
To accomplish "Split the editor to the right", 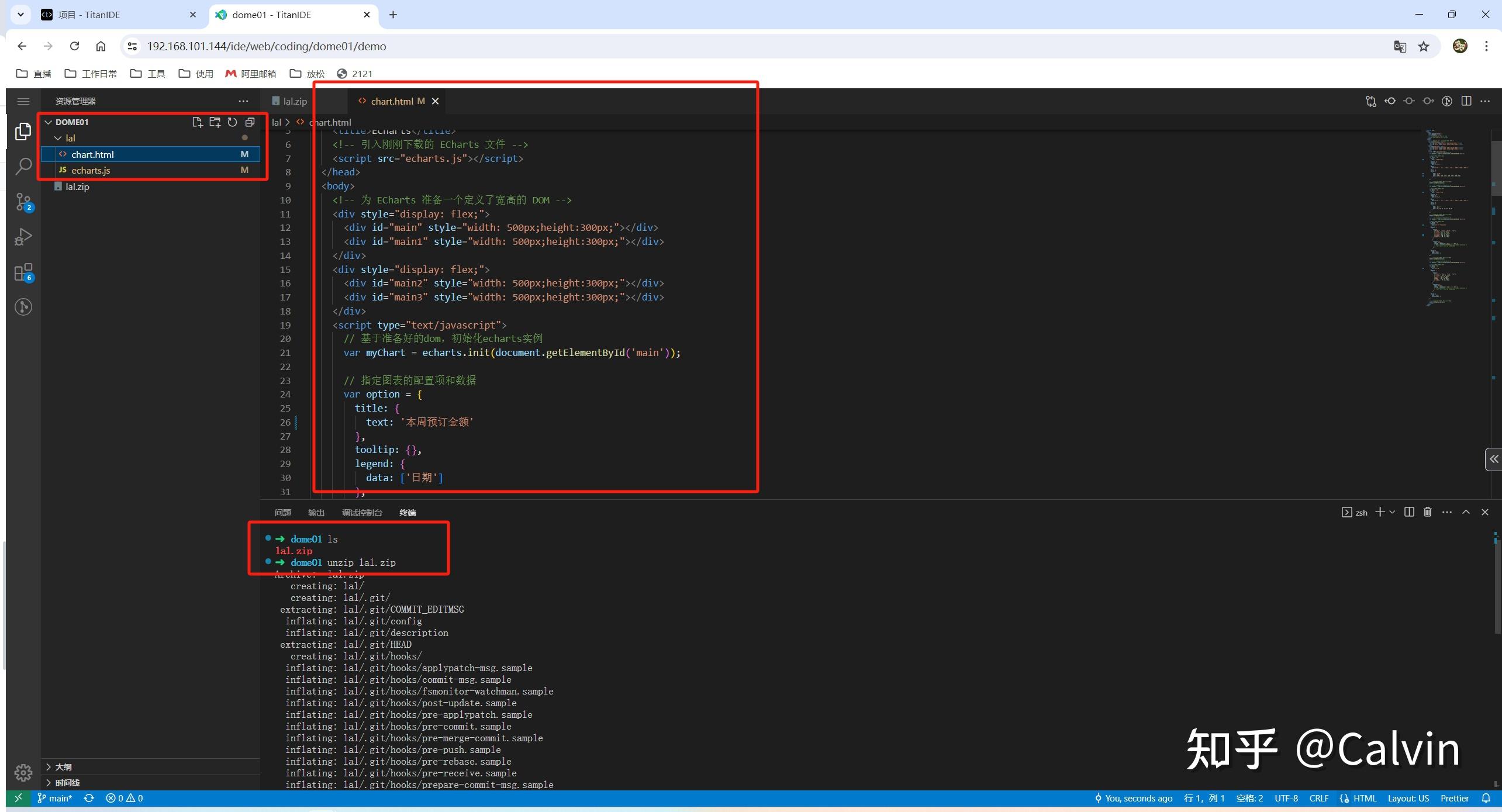I will coord(1466,101).
